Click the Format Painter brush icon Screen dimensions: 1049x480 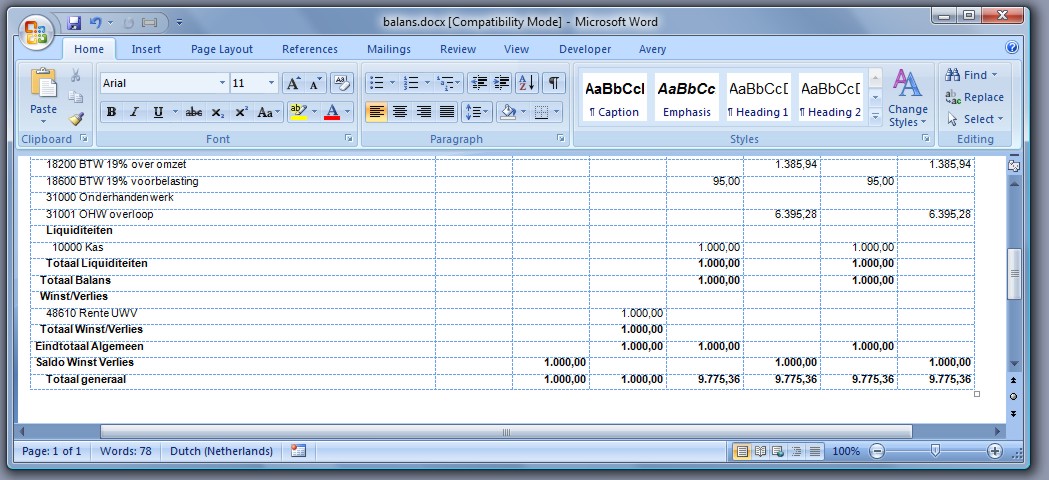(x=76, y=118)
